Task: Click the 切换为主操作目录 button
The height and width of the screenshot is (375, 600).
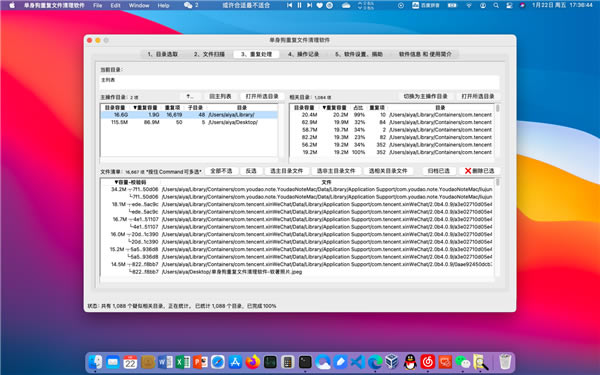Action: pos(426,96)
